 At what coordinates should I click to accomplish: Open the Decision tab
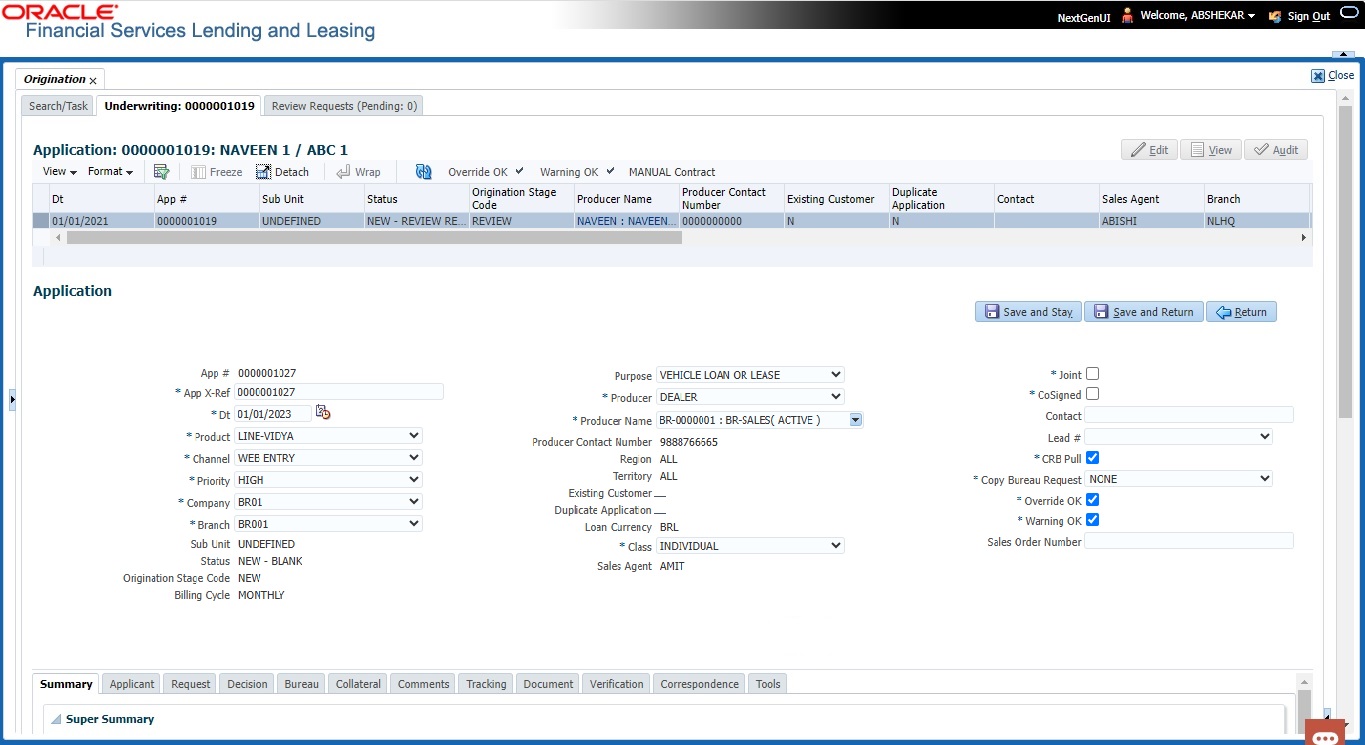pyautogui.click(x=247, y=684)
